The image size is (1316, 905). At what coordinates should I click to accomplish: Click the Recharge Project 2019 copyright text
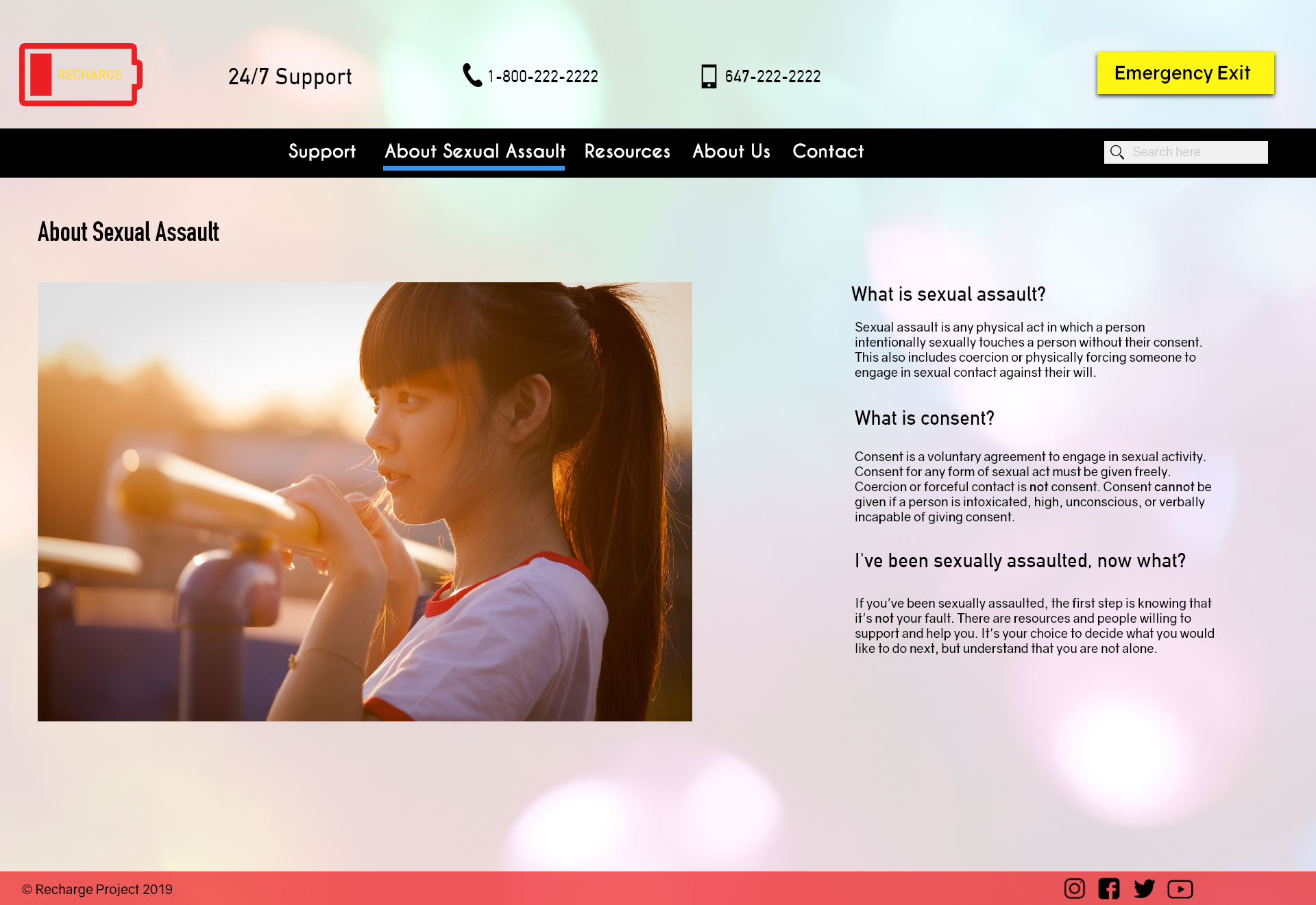tap(97, 889)
